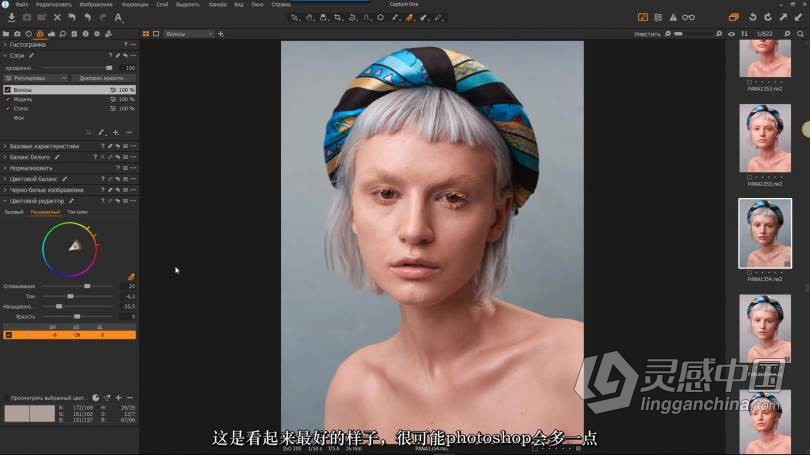Open the Изображение menu
Viewport: 810px width, 455px height.
pyautogui.click(x=96, y=4)
